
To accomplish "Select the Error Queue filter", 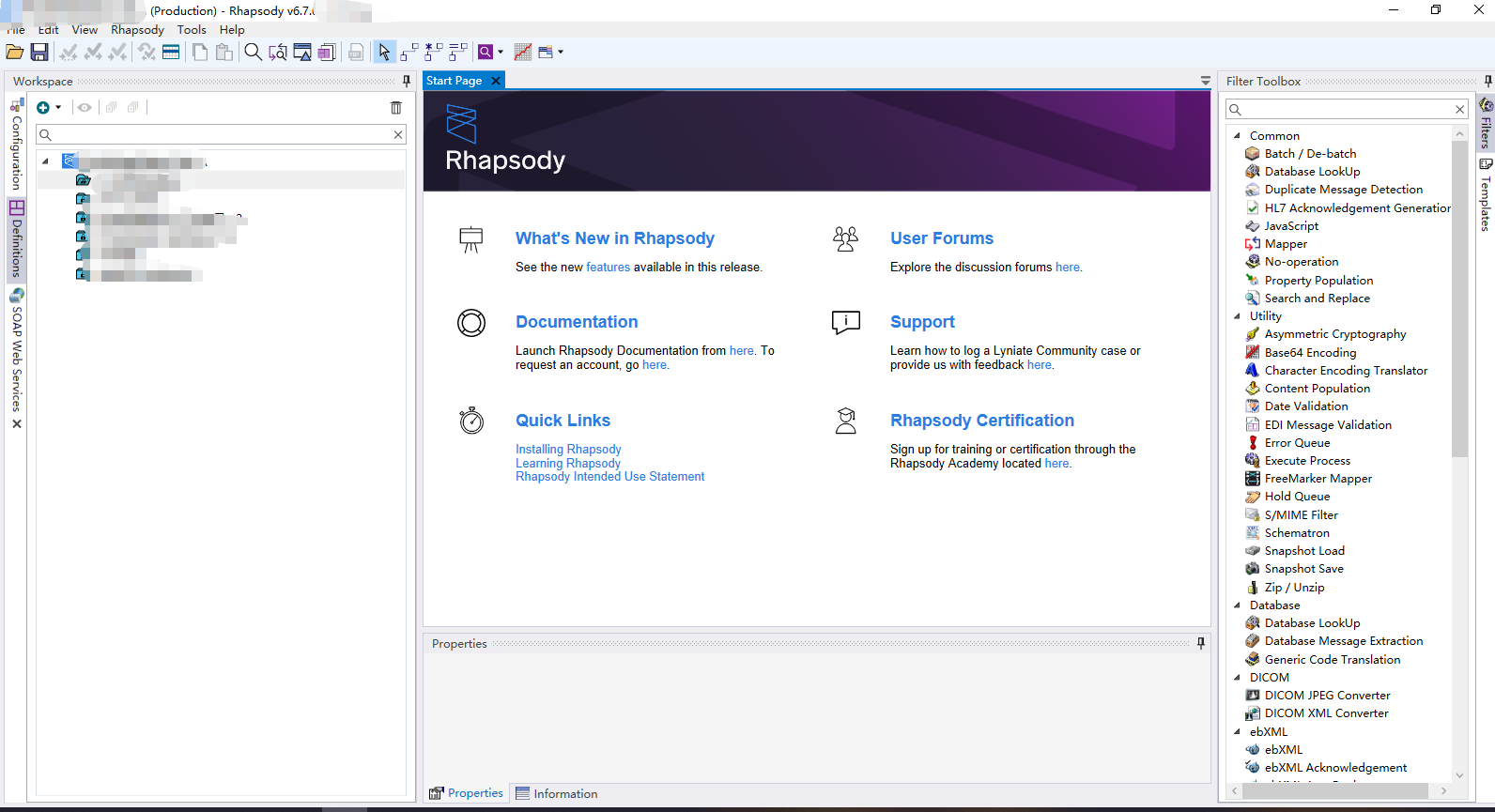I will click(1287, 443).
